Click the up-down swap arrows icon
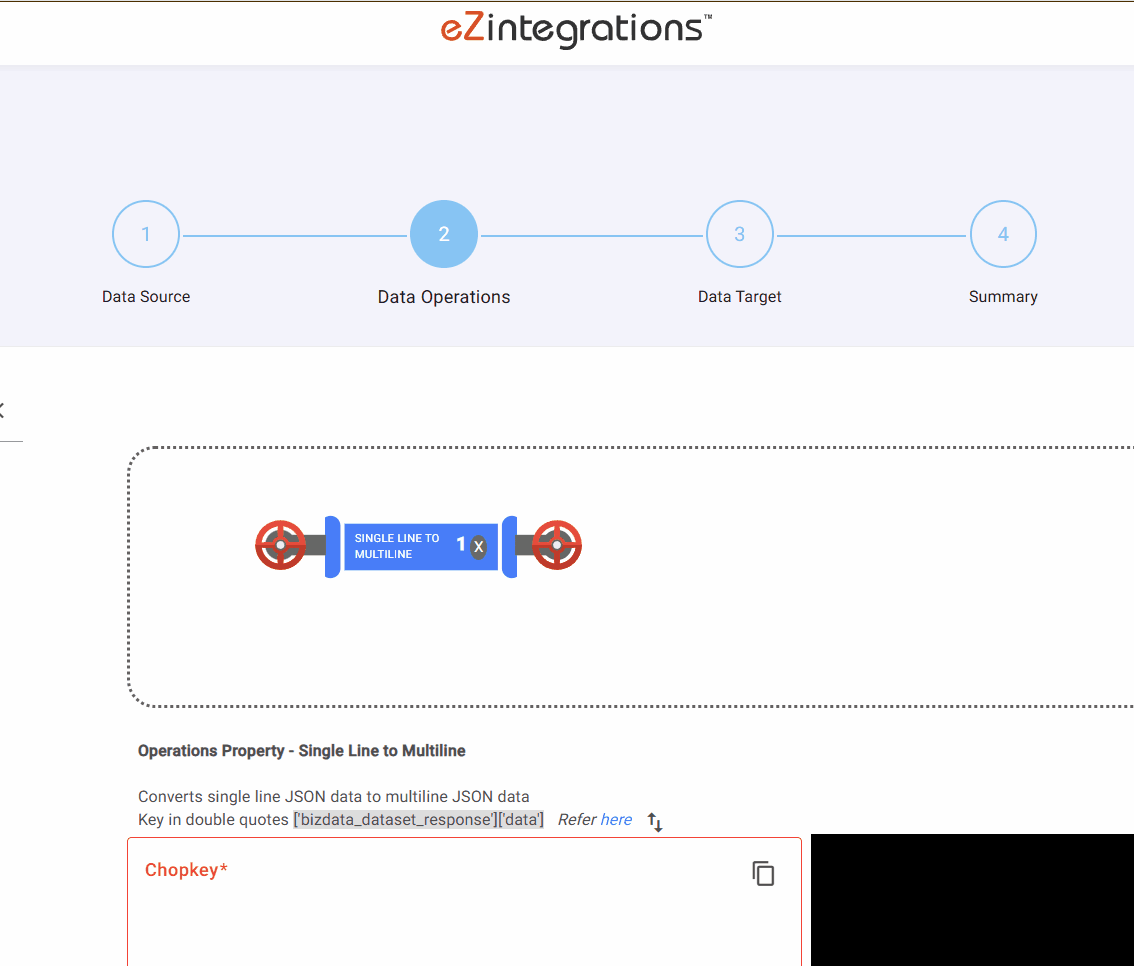1134x966 pixels. [x=655, y=822]
